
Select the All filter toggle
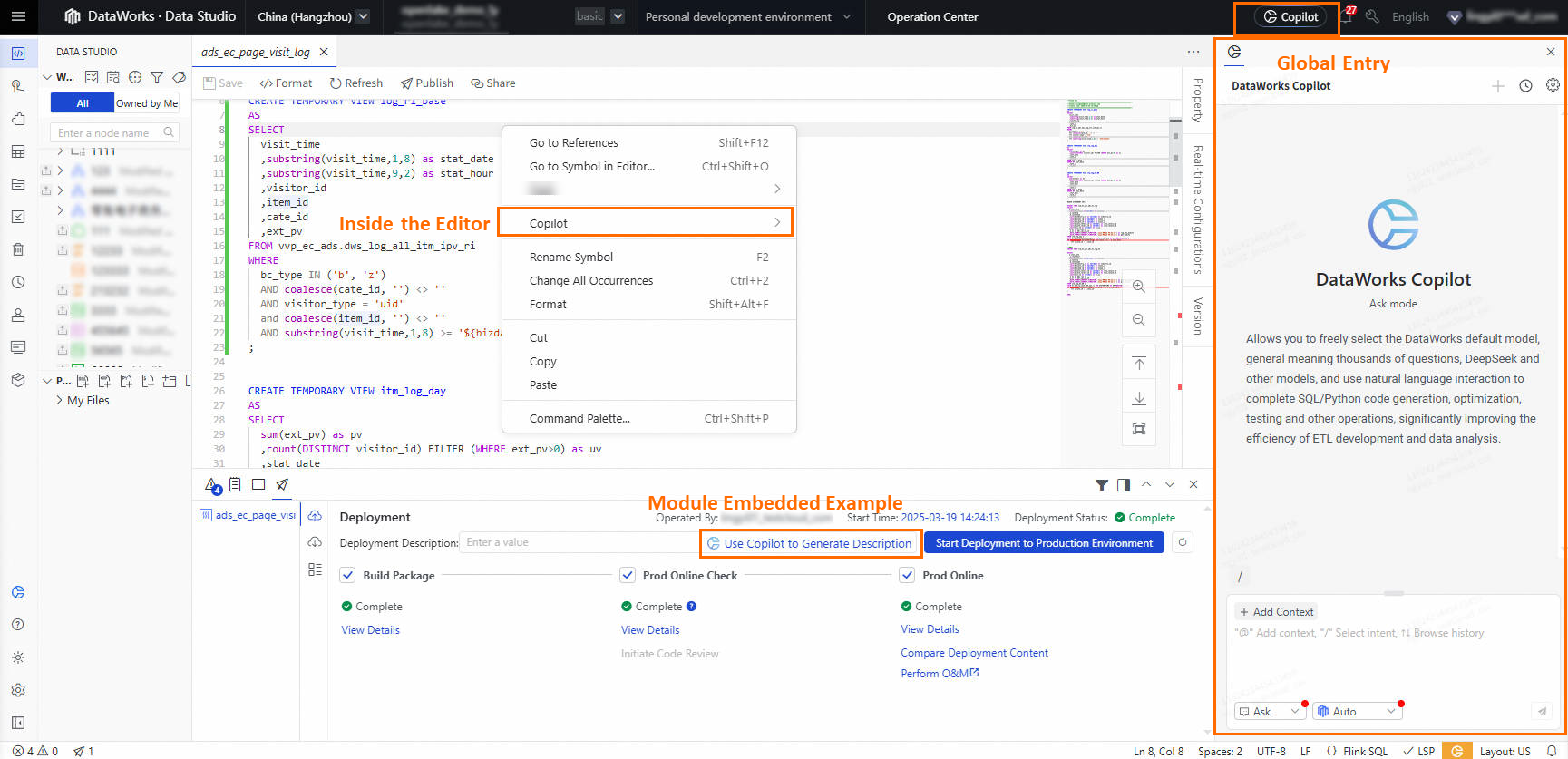(83, 103)
